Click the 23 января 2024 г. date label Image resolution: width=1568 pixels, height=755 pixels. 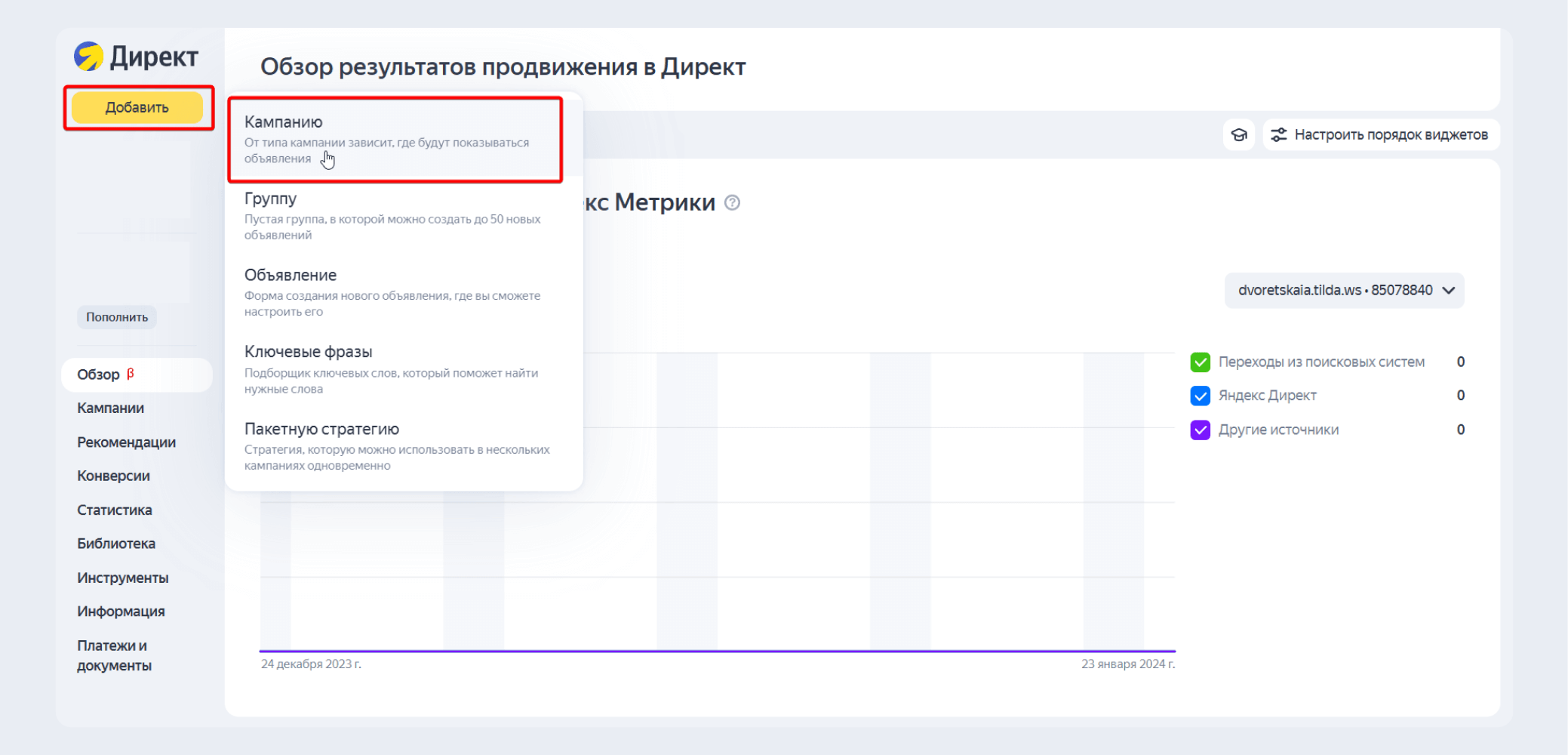click(1128, 664)
